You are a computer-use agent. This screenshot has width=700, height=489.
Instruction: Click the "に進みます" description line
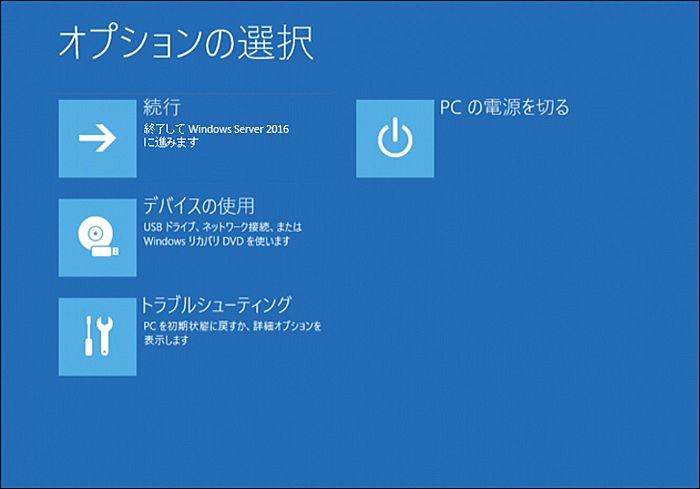pos(171,142)
